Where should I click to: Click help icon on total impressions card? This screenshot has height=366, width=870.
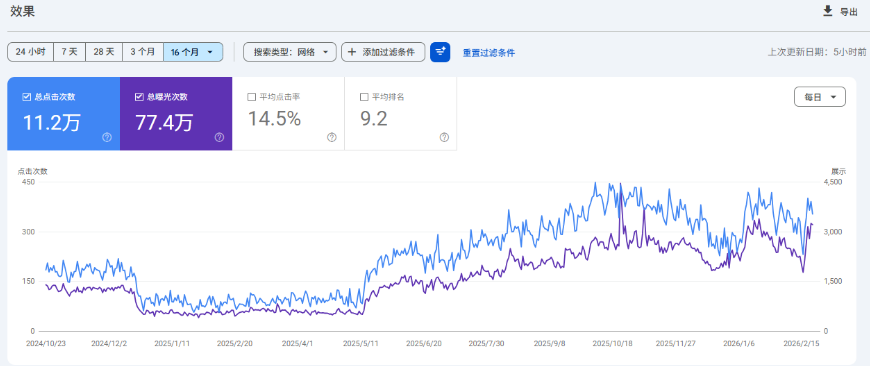[219, 138]
